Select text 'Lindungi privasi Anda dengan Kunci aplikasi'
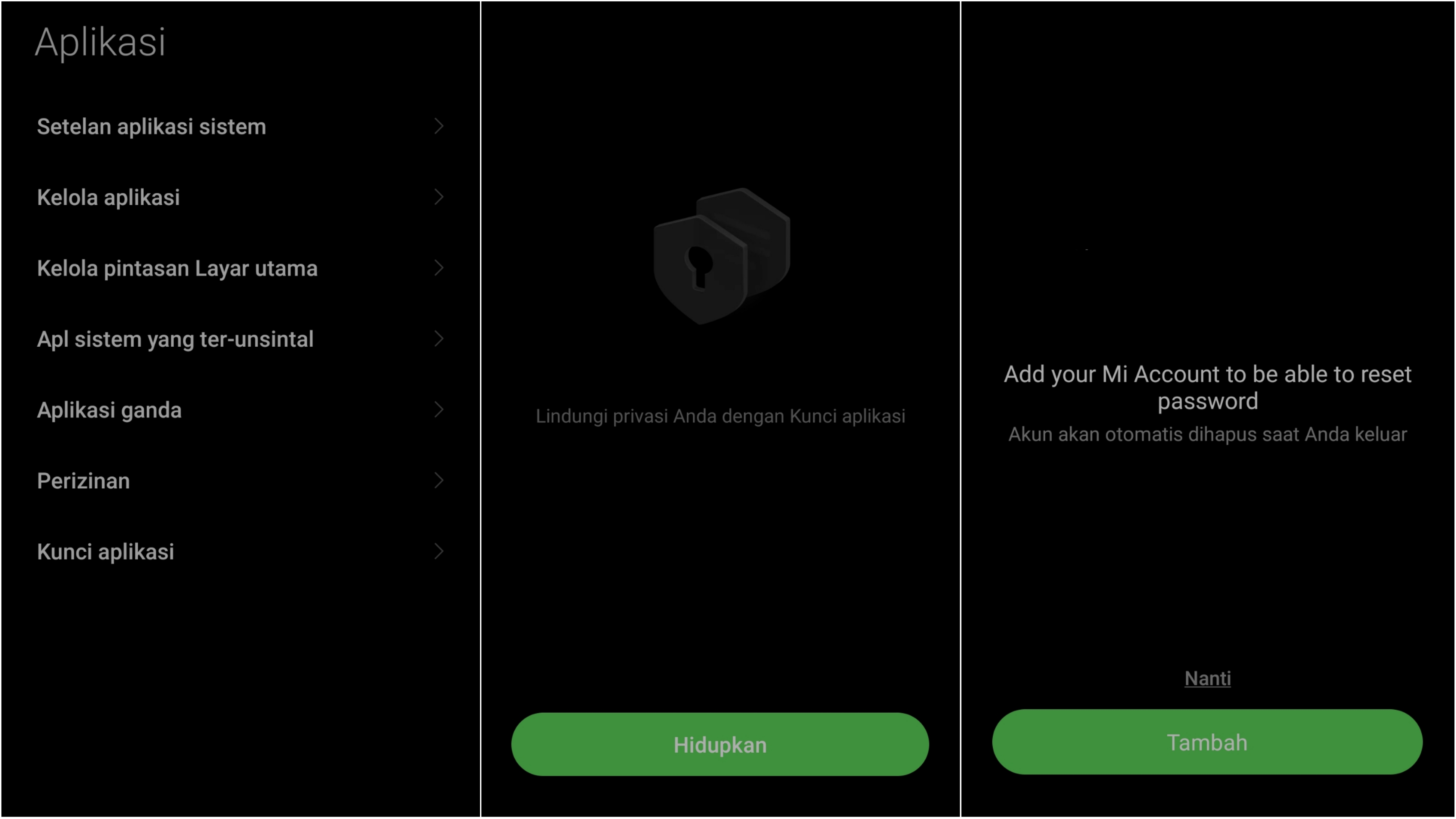This screenshot has height=819, width=1456. click(x=720, y=416)
